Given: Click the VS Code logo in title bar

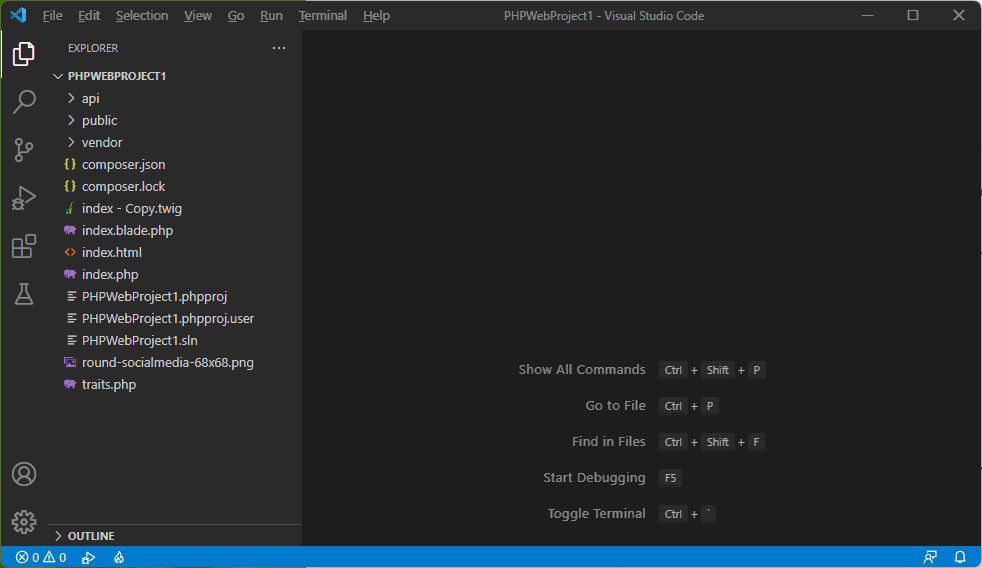Looking at the screenshot, I should coord(18,15).
